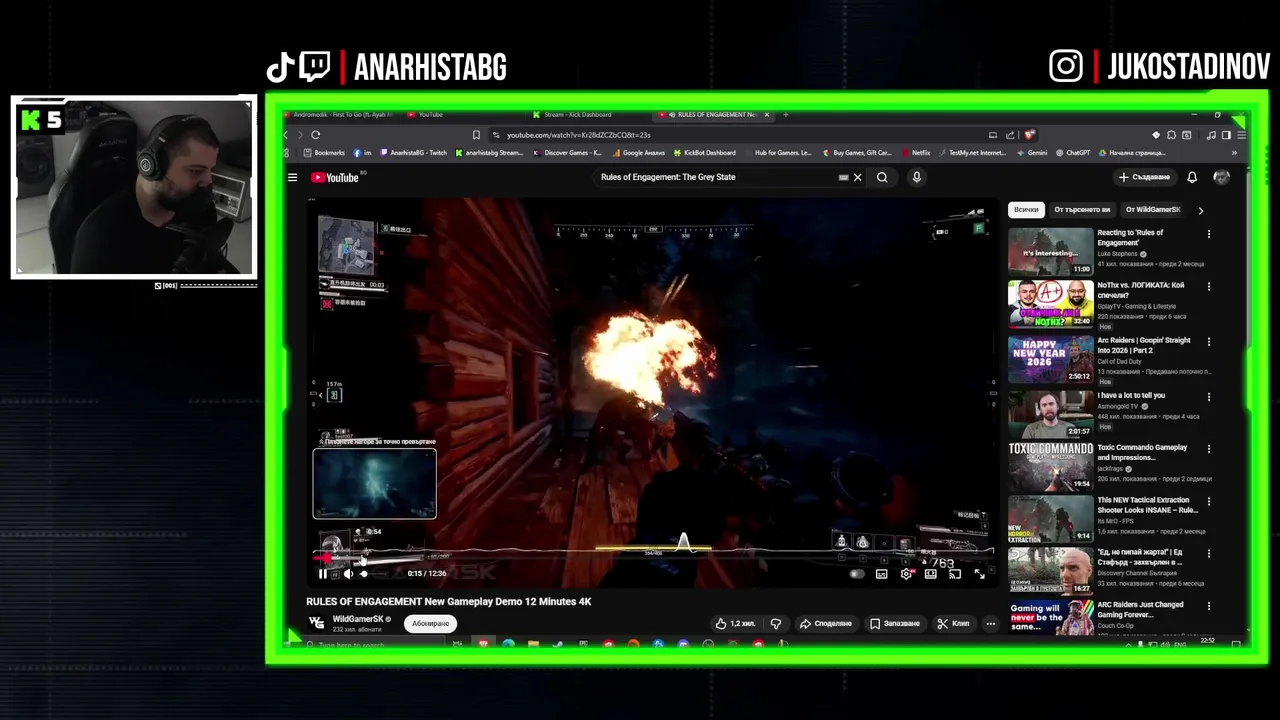Open options for 'NoThx vs. ЛОГИКАТА' video
Screen dimensions: 1280x720
pos(1208,286)
